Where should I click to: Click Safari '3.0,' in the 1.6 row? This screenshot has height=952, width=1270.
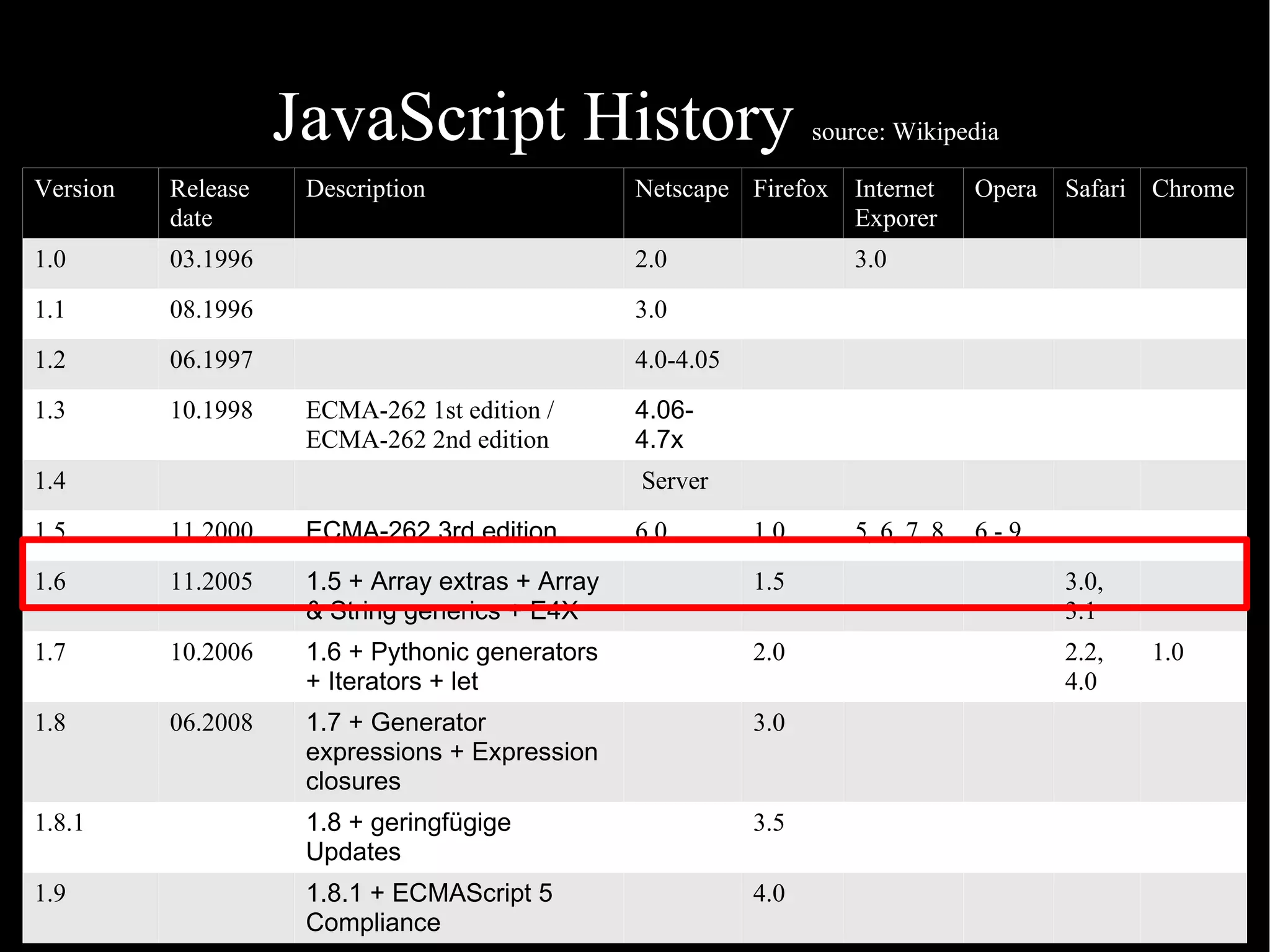coord(1084,582)
